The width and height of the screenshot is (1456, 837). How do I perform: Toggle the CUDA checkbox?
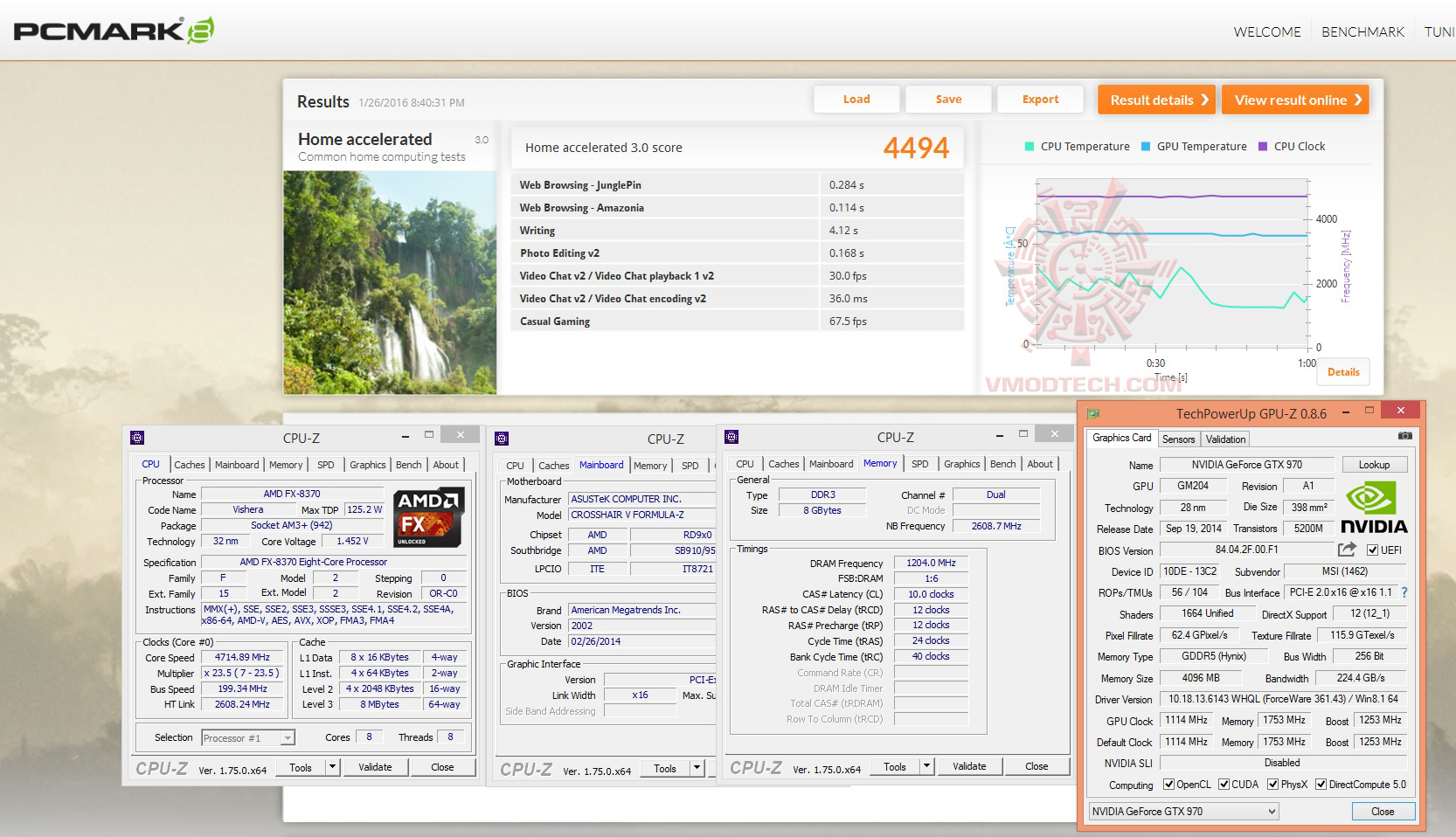tap(1224, 785)
